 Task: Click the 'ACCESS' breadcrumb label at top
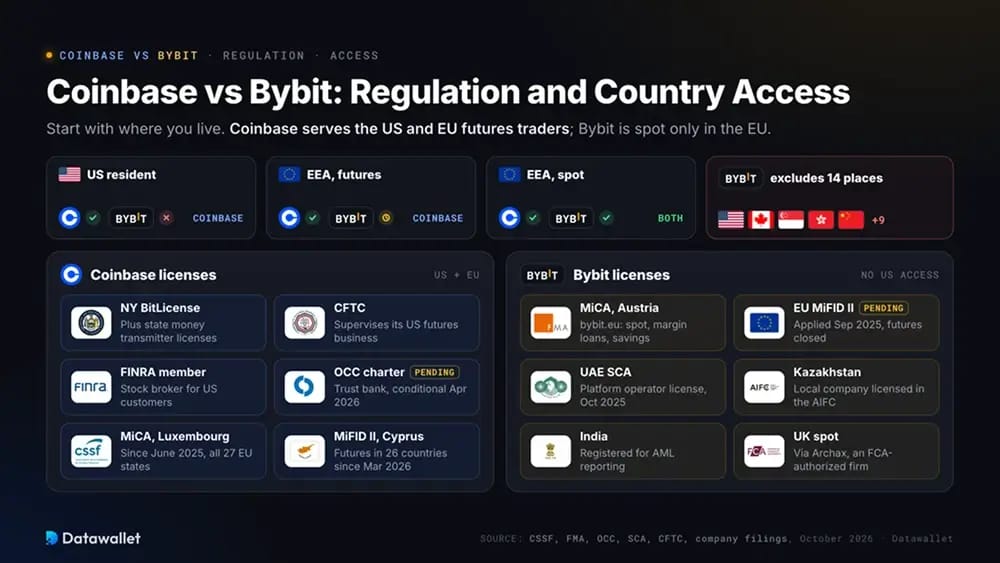[x=354, y=56]
